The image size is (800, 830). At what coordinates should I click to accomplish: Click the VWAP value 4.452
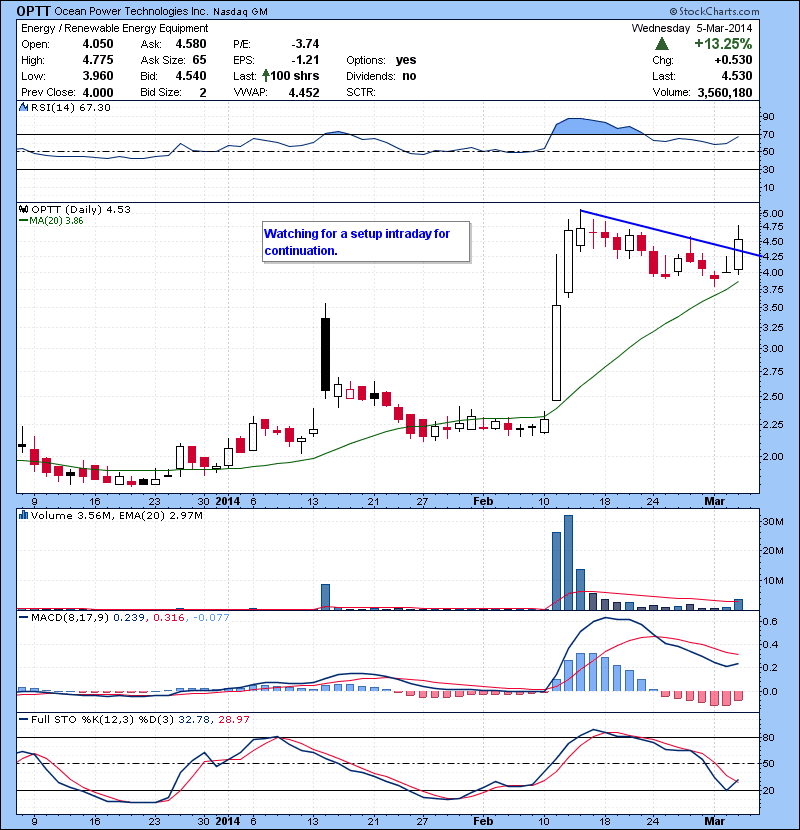tap(304, 93)
